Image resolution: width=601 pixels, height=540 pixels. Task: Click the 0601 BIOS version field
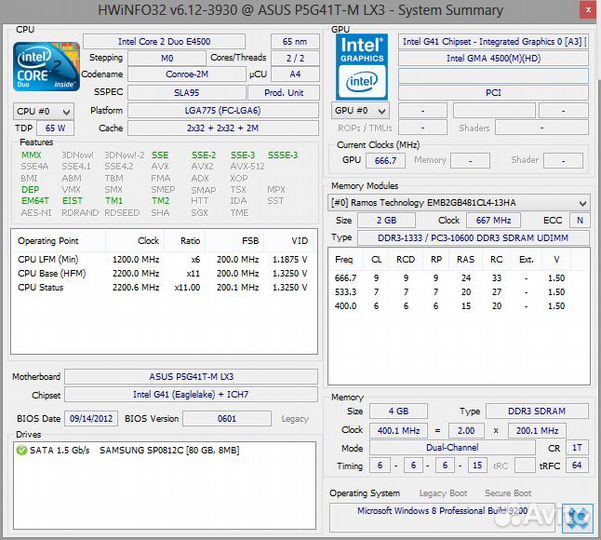(227, 419)
